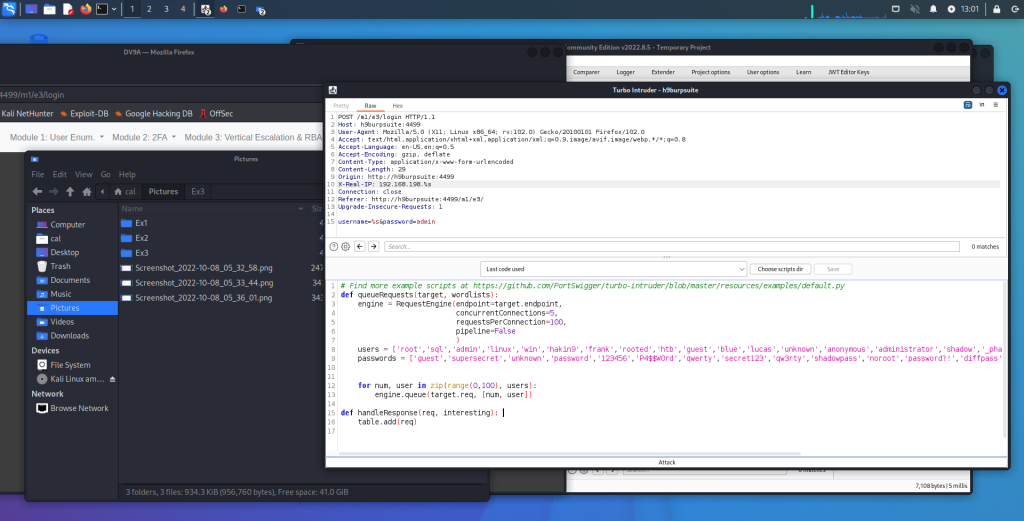Go to previous search match arrow
The image size is (1024, 521).
coord(360,247)
